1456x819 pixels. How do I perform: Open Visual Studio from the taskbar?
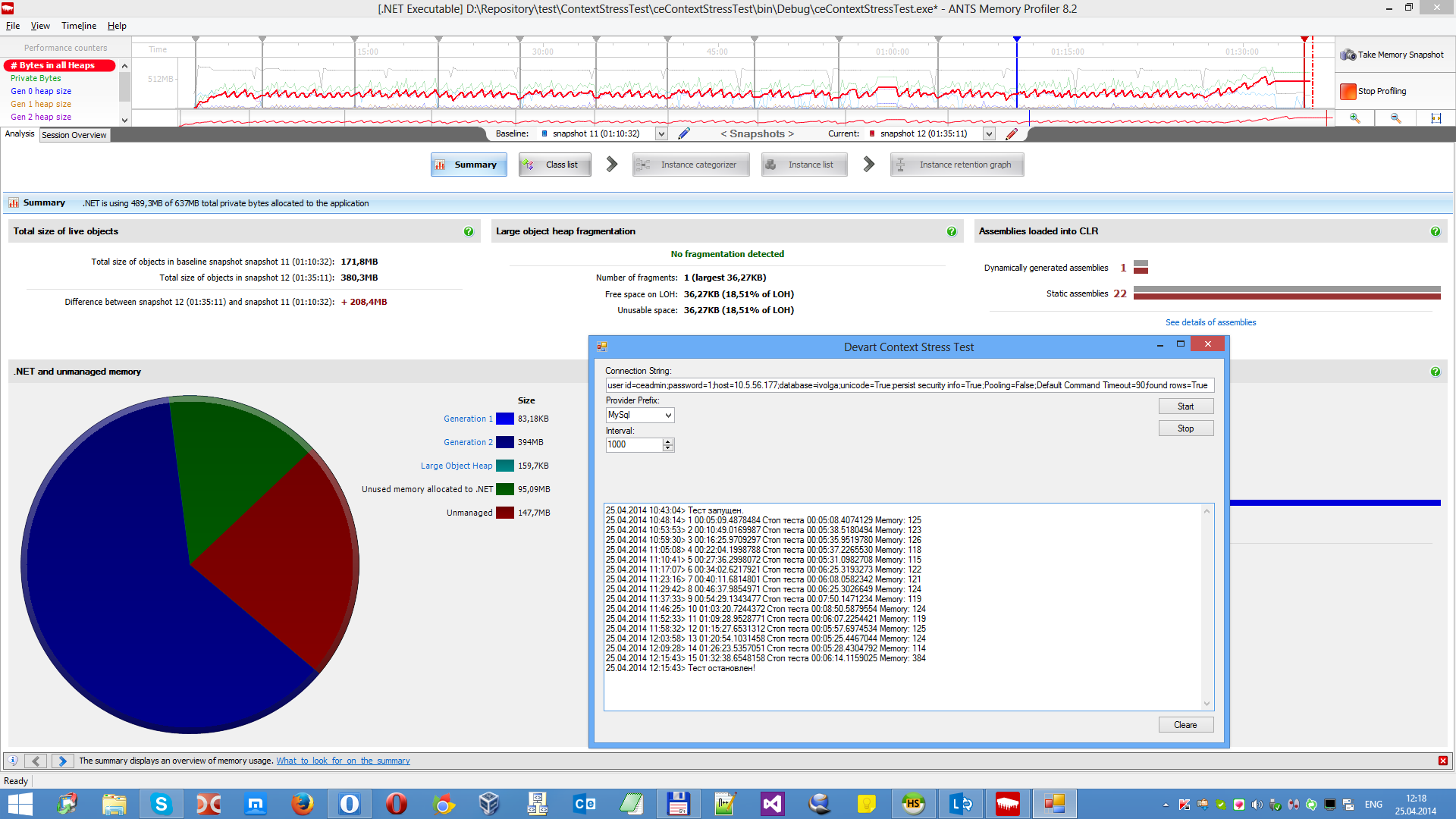point(772,804)
